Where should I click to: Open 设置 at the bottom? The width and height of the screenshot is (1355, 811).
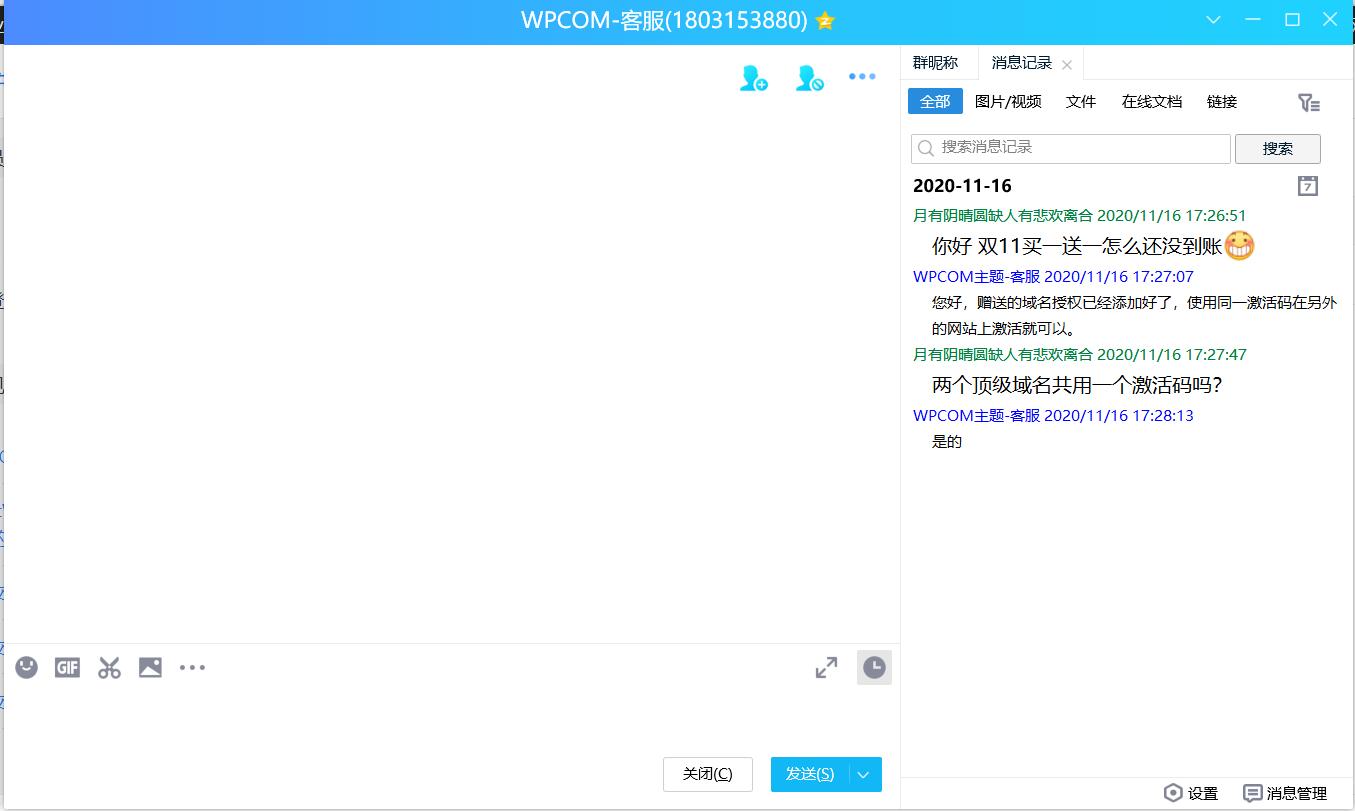[x=1191, y=793]
